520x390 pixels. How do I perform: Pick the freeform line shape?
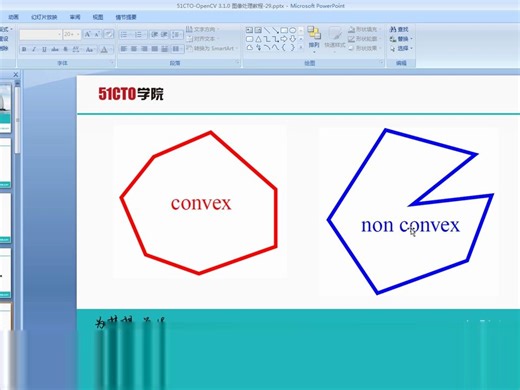point(275,48)
